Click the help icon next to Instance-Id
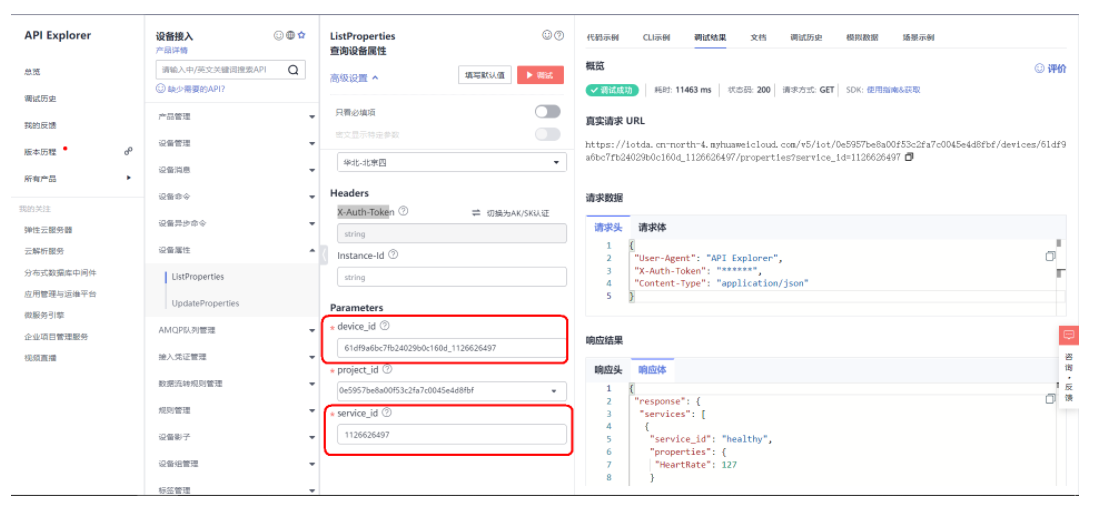 [393, 255]
